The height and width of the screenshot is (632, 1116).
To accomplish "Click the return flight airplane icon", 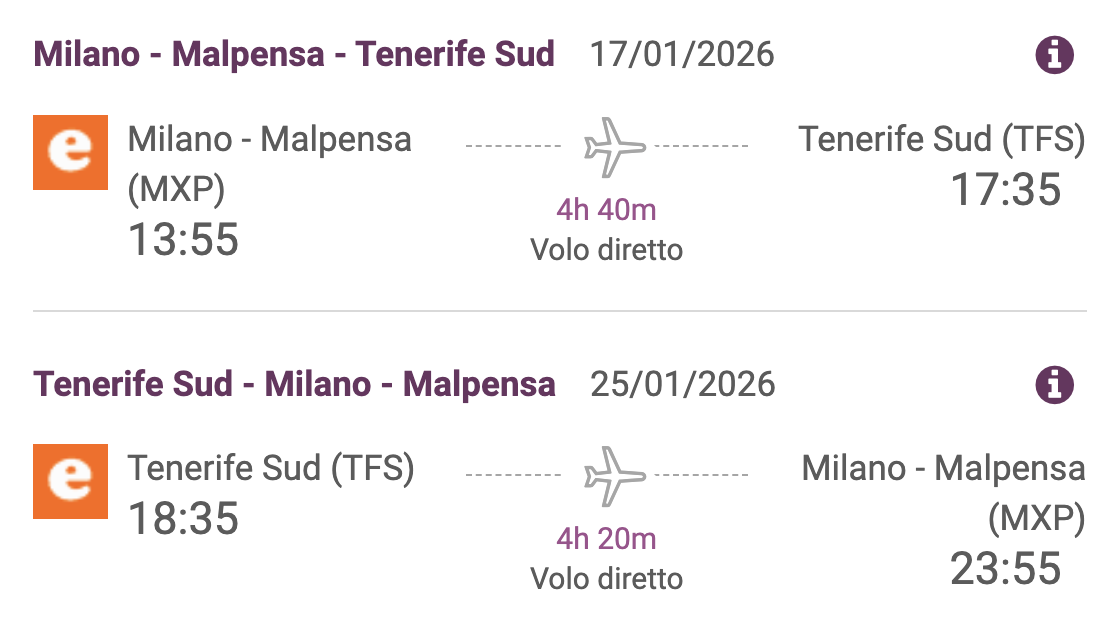I will coord(614,476).
